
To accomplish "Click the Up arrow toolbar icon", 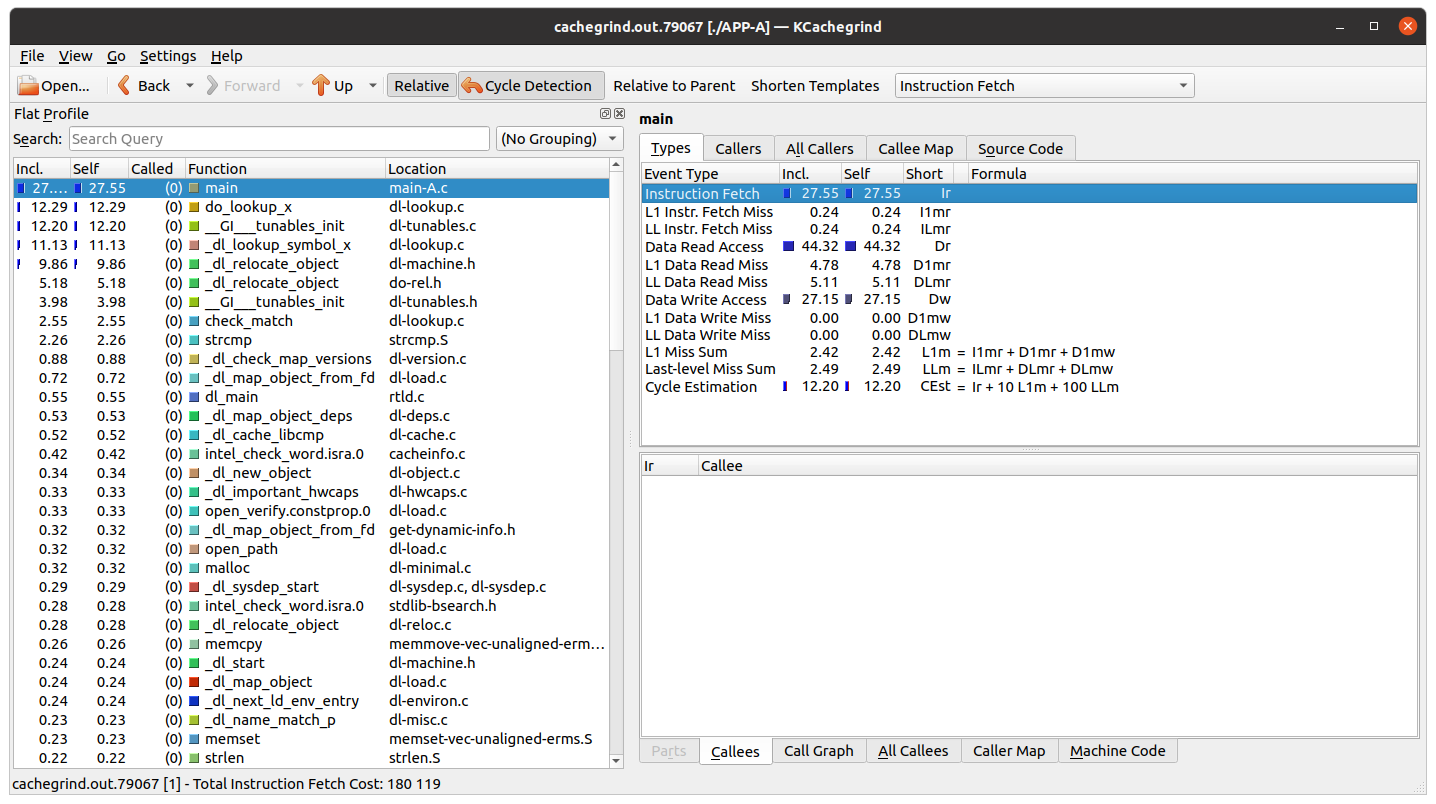I will tap(320, 86).
